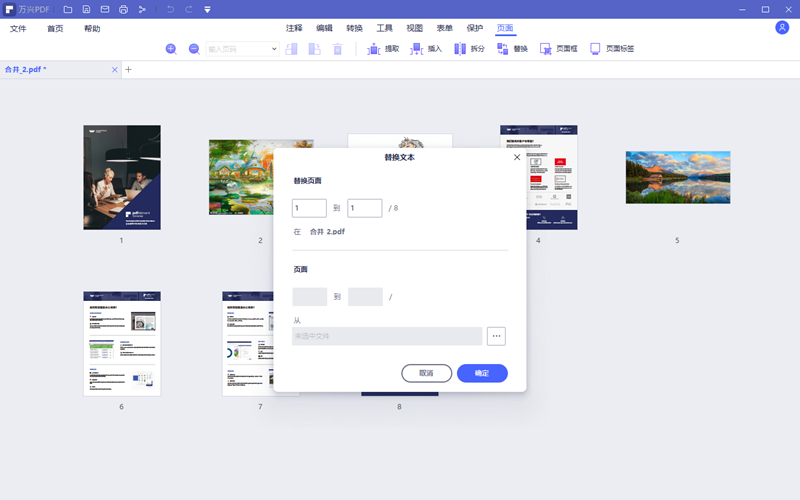Click the print icon in title bar
This screenshot has height=500, width=800.
[123, 9]
